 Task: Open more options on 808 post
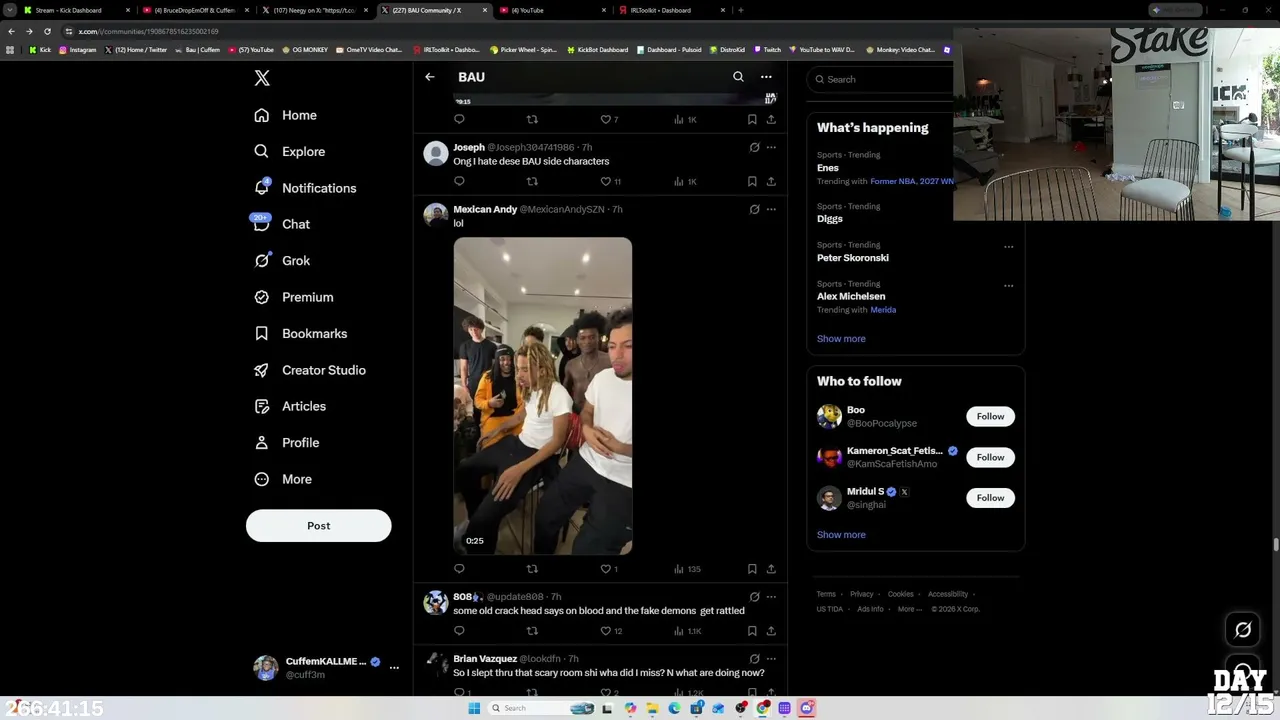pyautogui.click(x=771, y=597)
